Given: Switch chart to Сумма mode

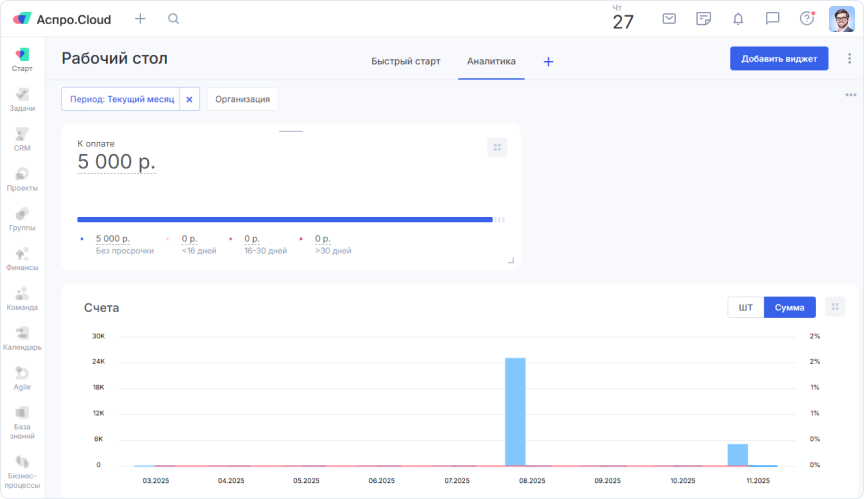Looking at the screenshot, I should (x=789, y=307).
